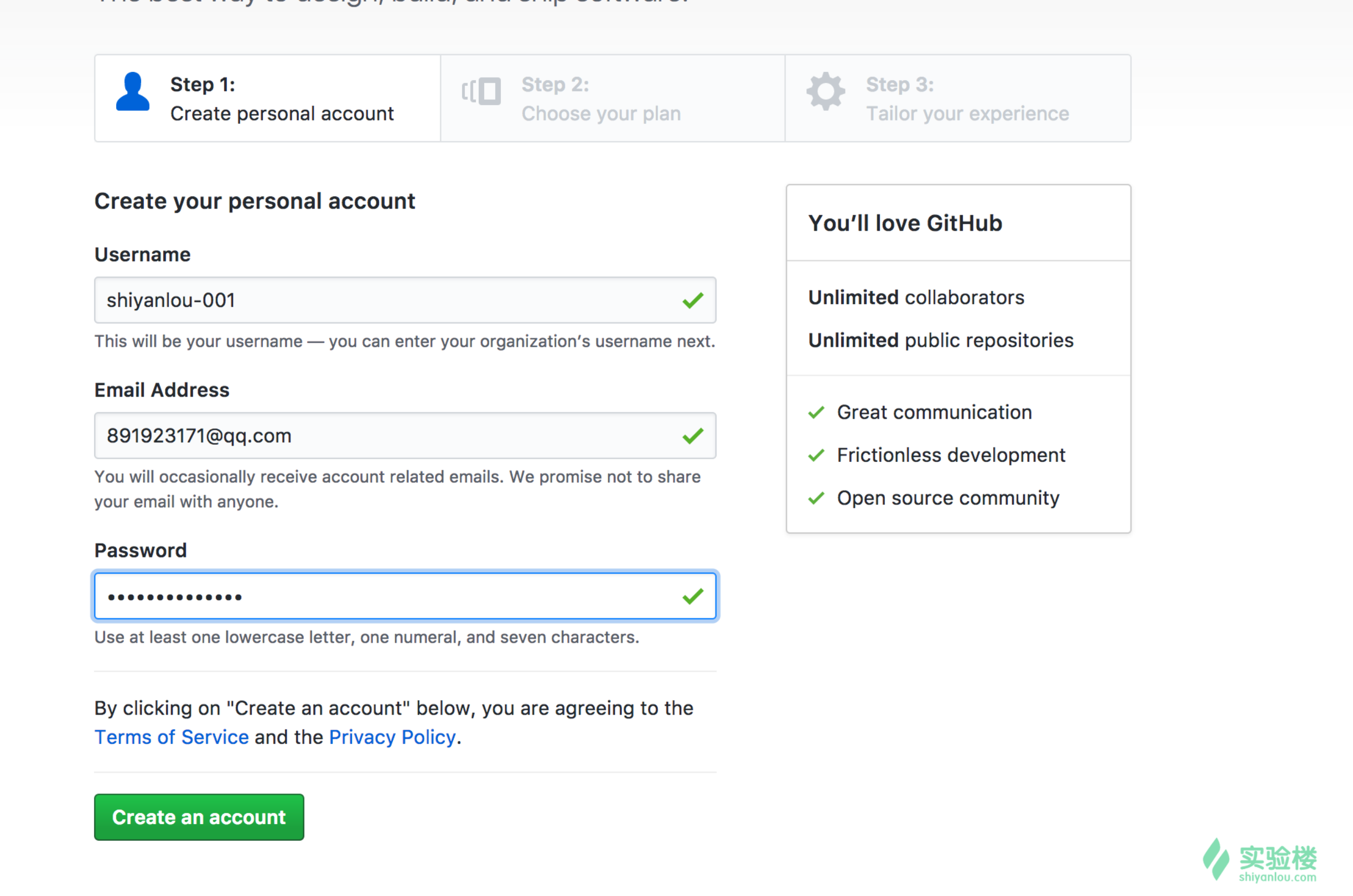Click checkmark beside Great communication

(816, 412)
